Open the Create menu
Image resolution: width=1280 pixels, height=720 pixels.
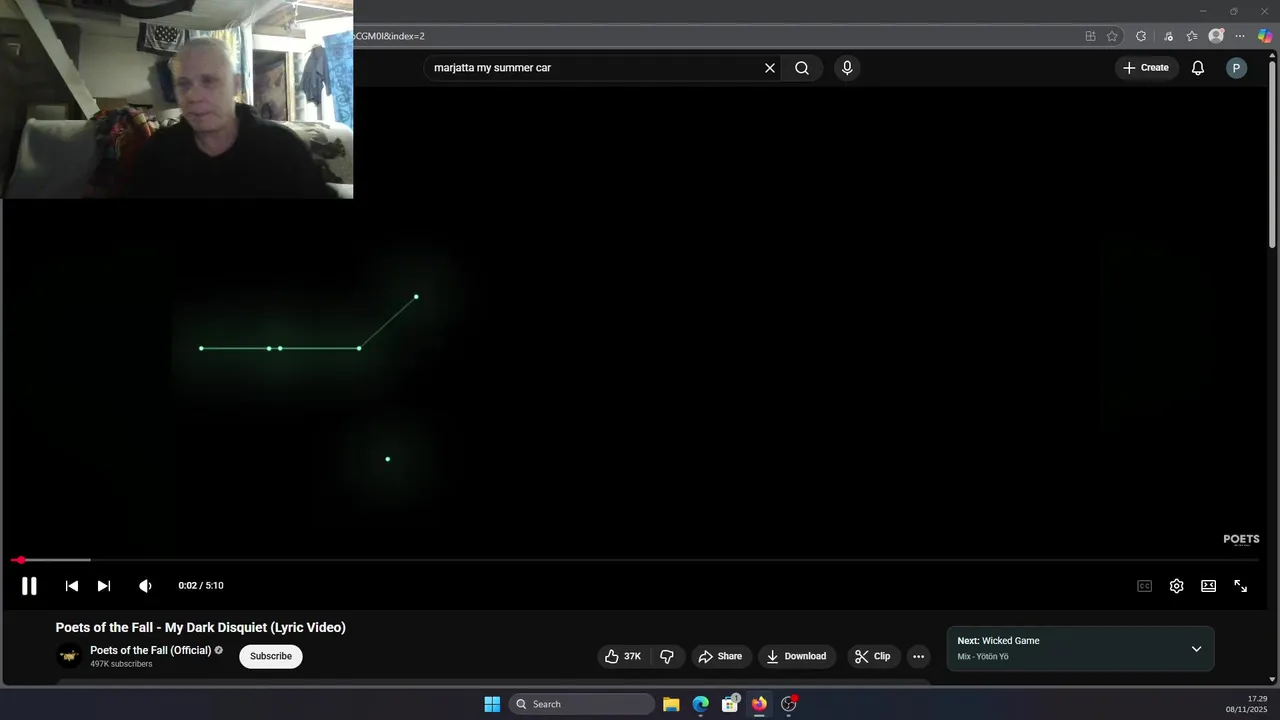pyautogui.click(x=1146, y=68)
